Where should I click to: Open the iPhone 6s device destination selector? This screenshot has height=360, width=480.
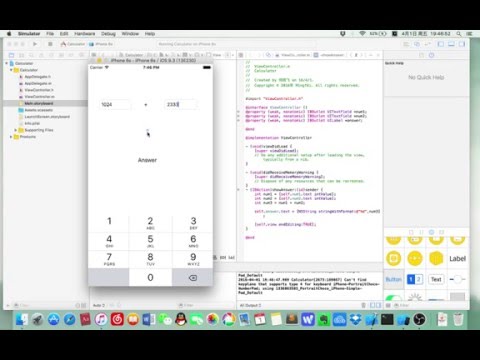[x=101, y=44]
